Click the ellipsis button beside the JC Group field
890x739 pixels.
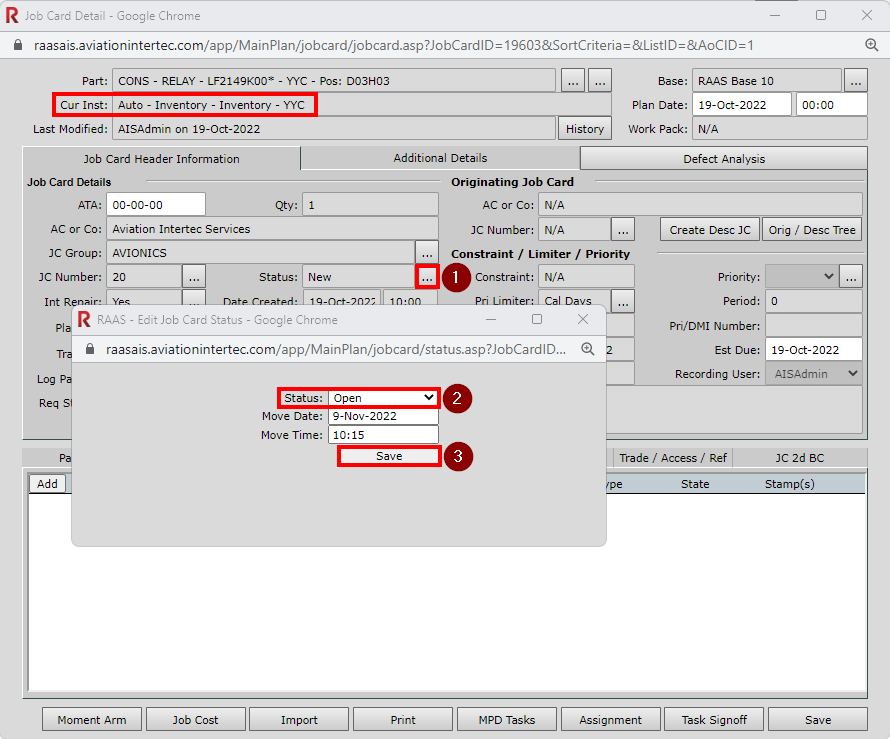[x=427, y=253]
